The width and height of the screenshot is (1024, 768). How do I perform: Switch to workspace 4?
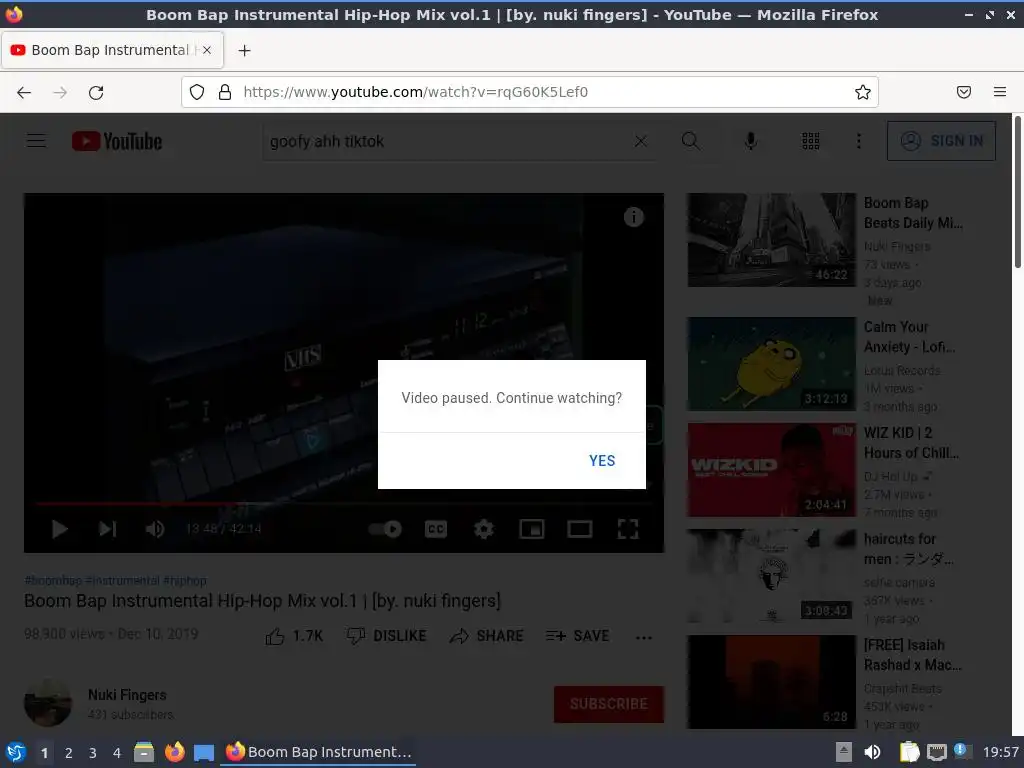(117, 753)
